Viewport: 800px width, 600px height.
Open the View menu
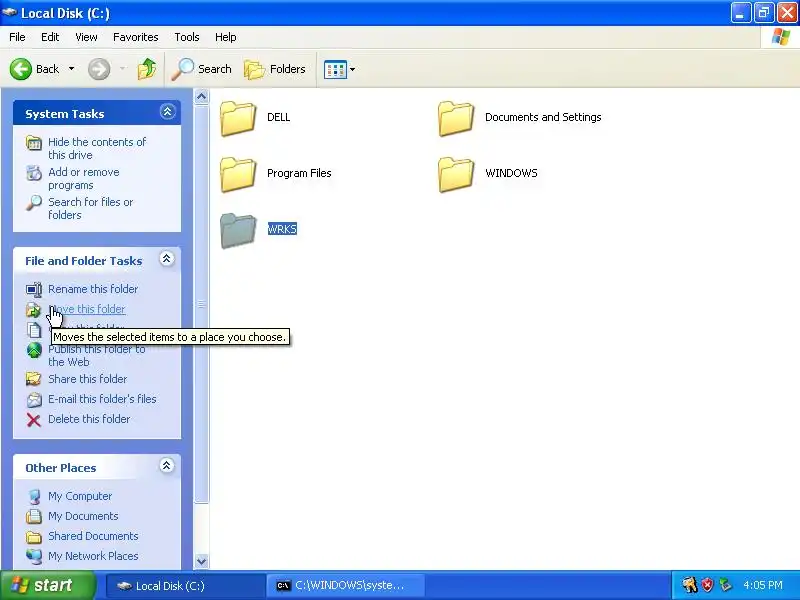tap(86, 37)
